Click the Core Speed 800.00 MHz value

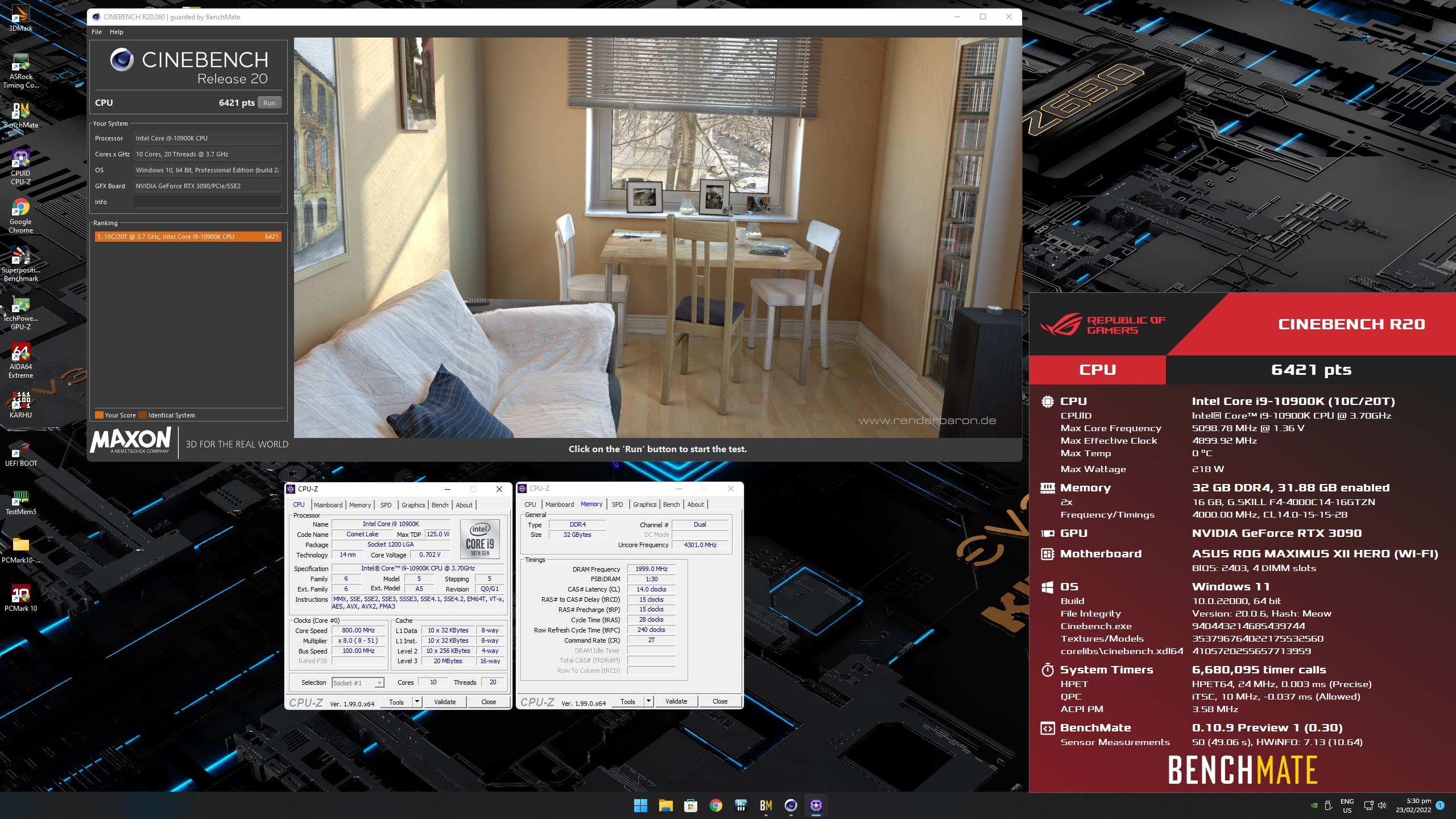click(358, 630)
